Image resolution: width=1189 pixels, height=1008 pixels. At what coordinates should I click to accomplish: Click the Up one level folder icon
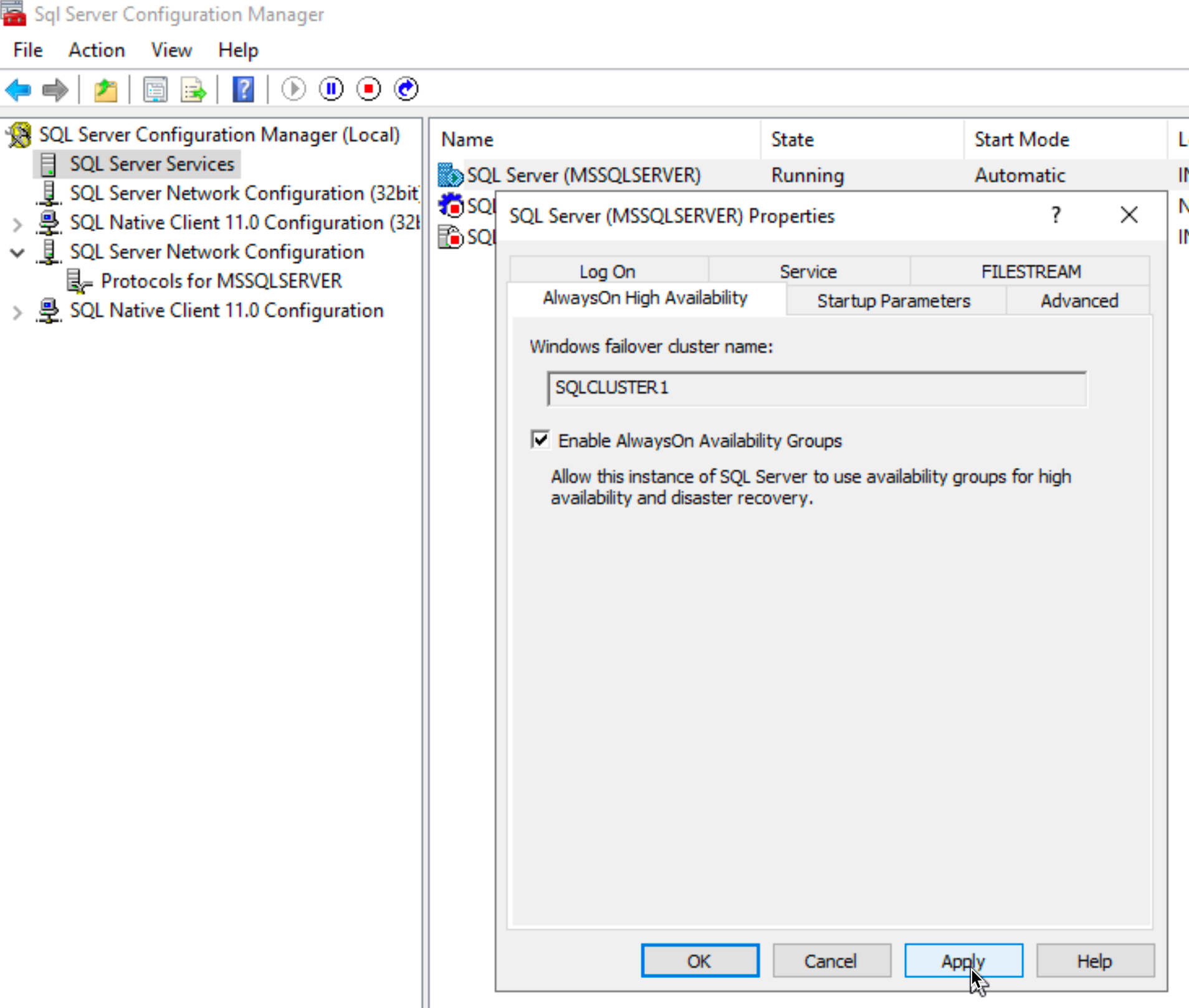point(106,90)
